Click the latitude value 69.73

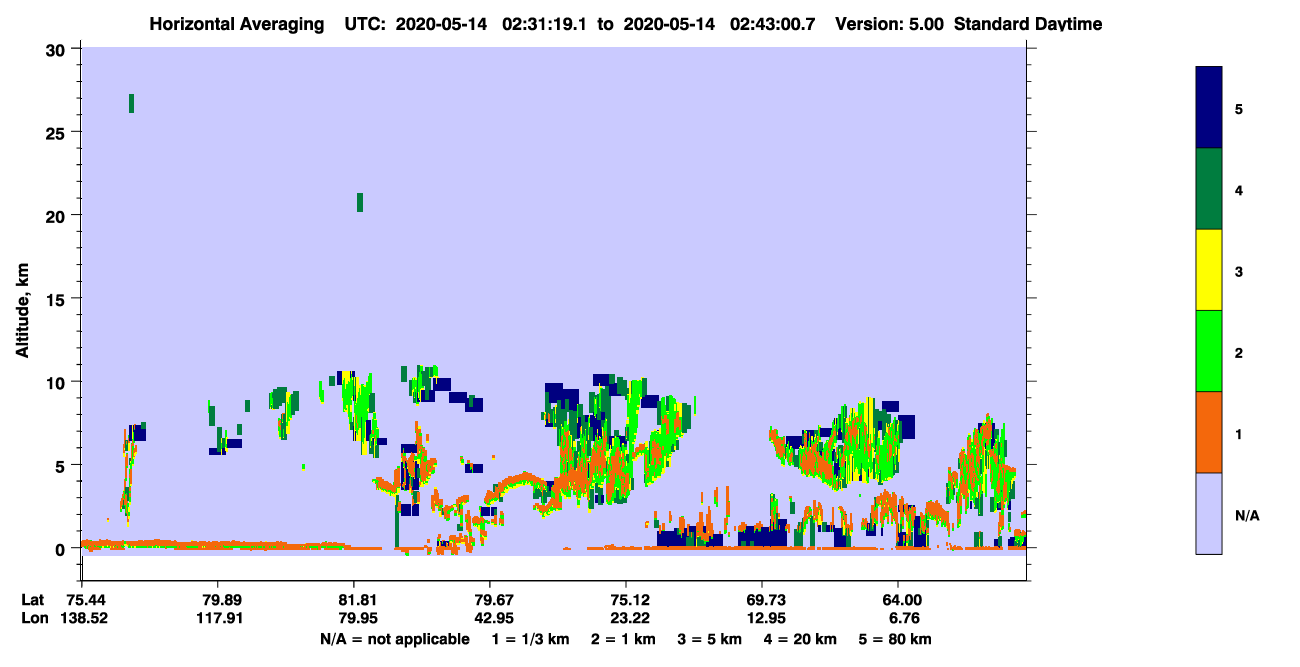(766, 599)
